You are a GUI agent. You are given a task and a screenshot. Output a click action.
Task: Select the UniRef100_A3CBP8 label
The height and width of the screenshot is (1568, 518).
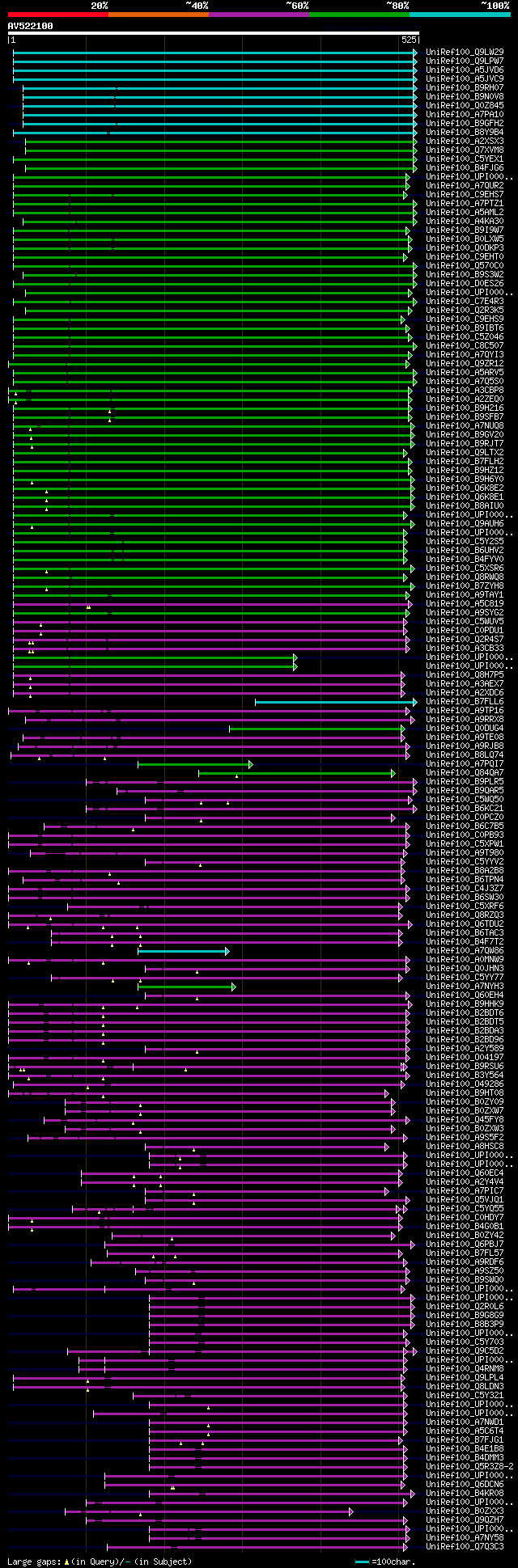pyautogui.click(x=465, y=390)
